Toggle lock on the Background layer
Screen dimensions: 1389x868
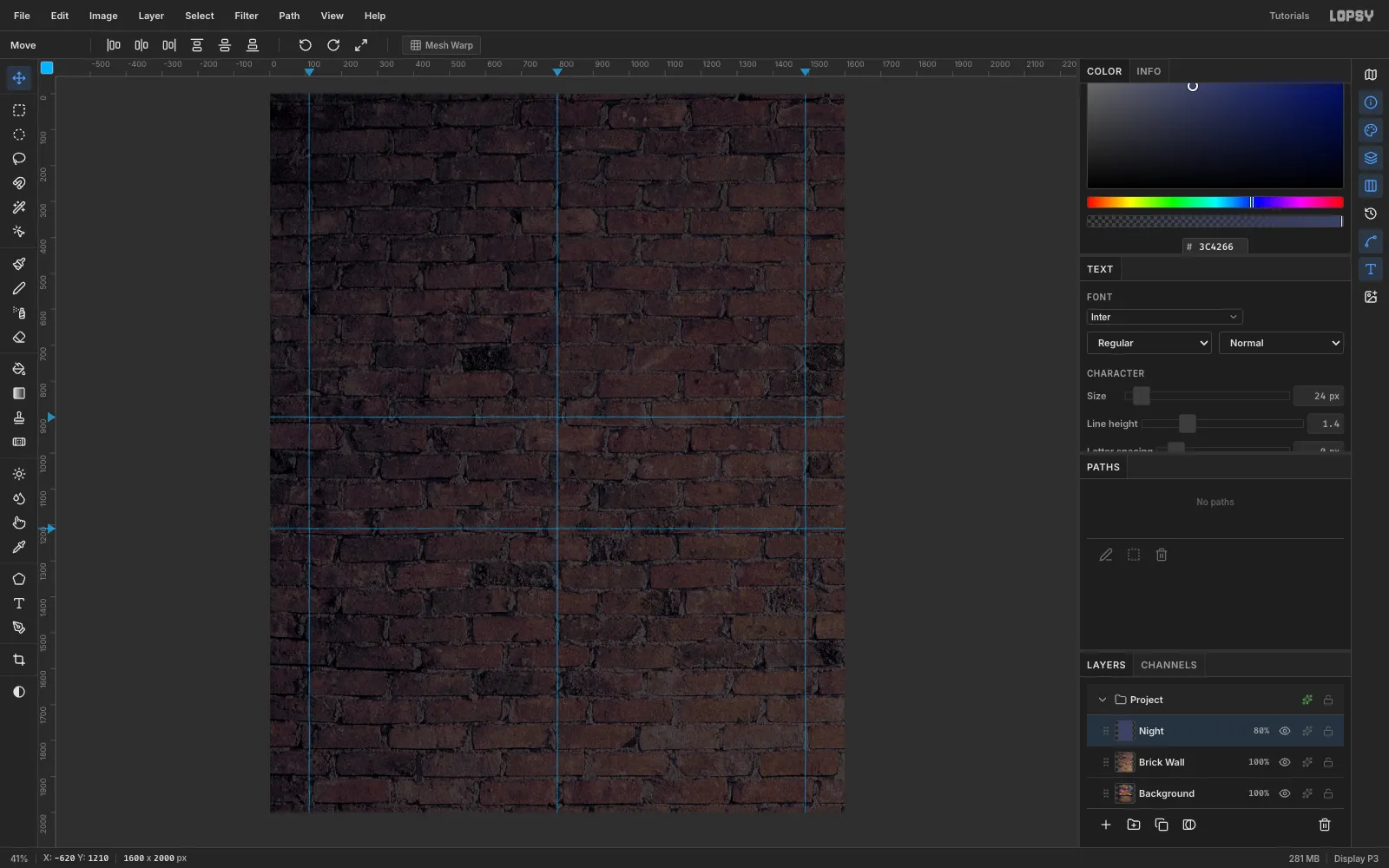click(1328, 793)
